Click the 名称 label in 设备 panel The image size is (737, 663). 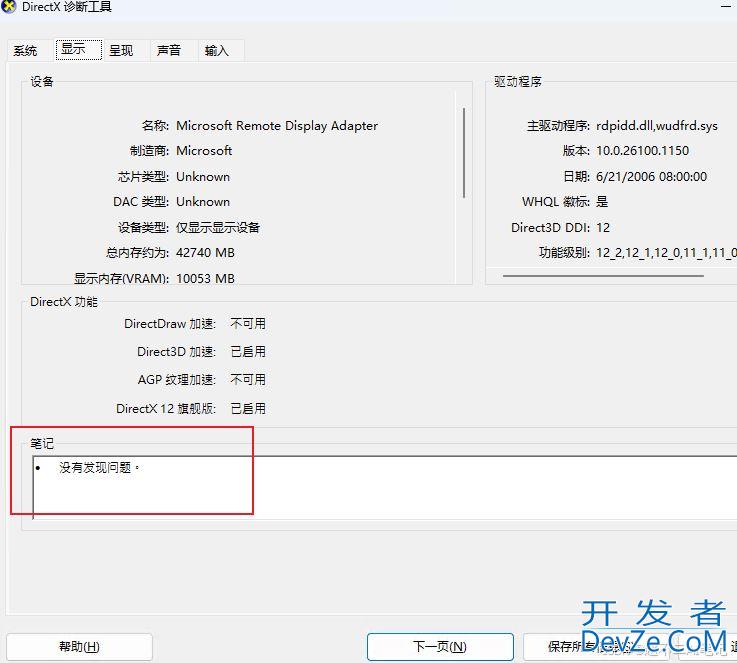(x=155, y=125)
